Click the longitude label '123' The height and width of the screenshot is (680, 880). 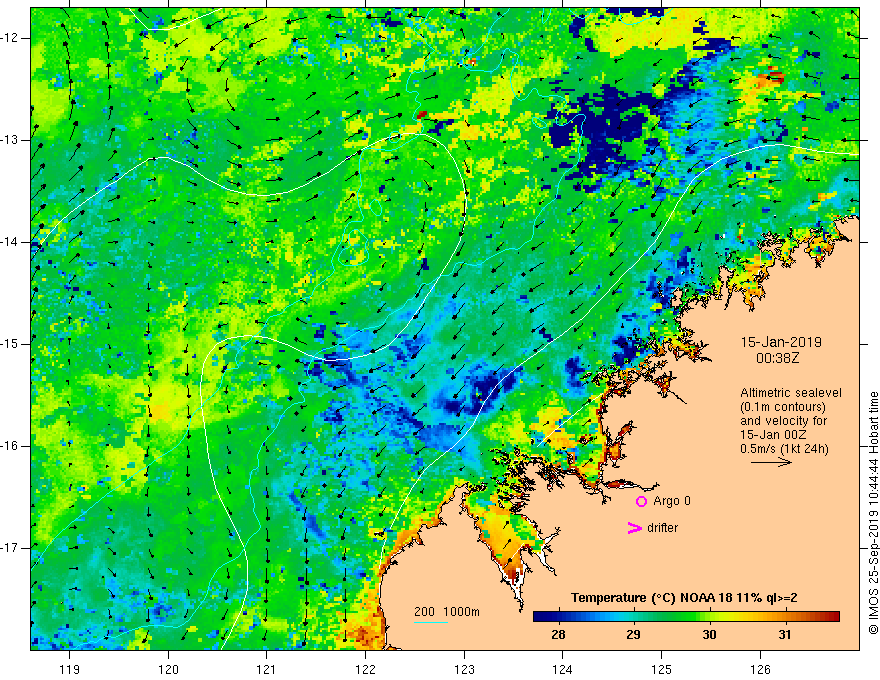[x=464, y=669]
